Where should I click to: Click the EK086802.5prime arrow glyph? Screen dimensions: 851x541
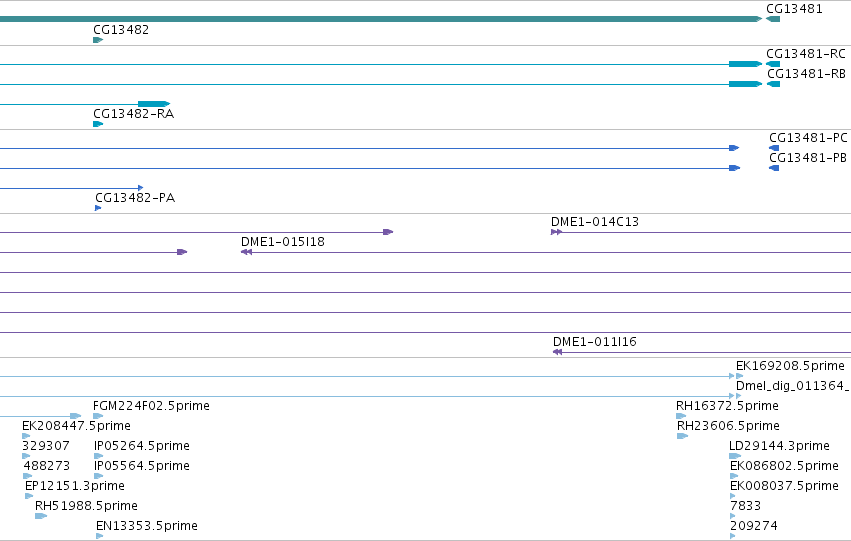tap(734, 476)
